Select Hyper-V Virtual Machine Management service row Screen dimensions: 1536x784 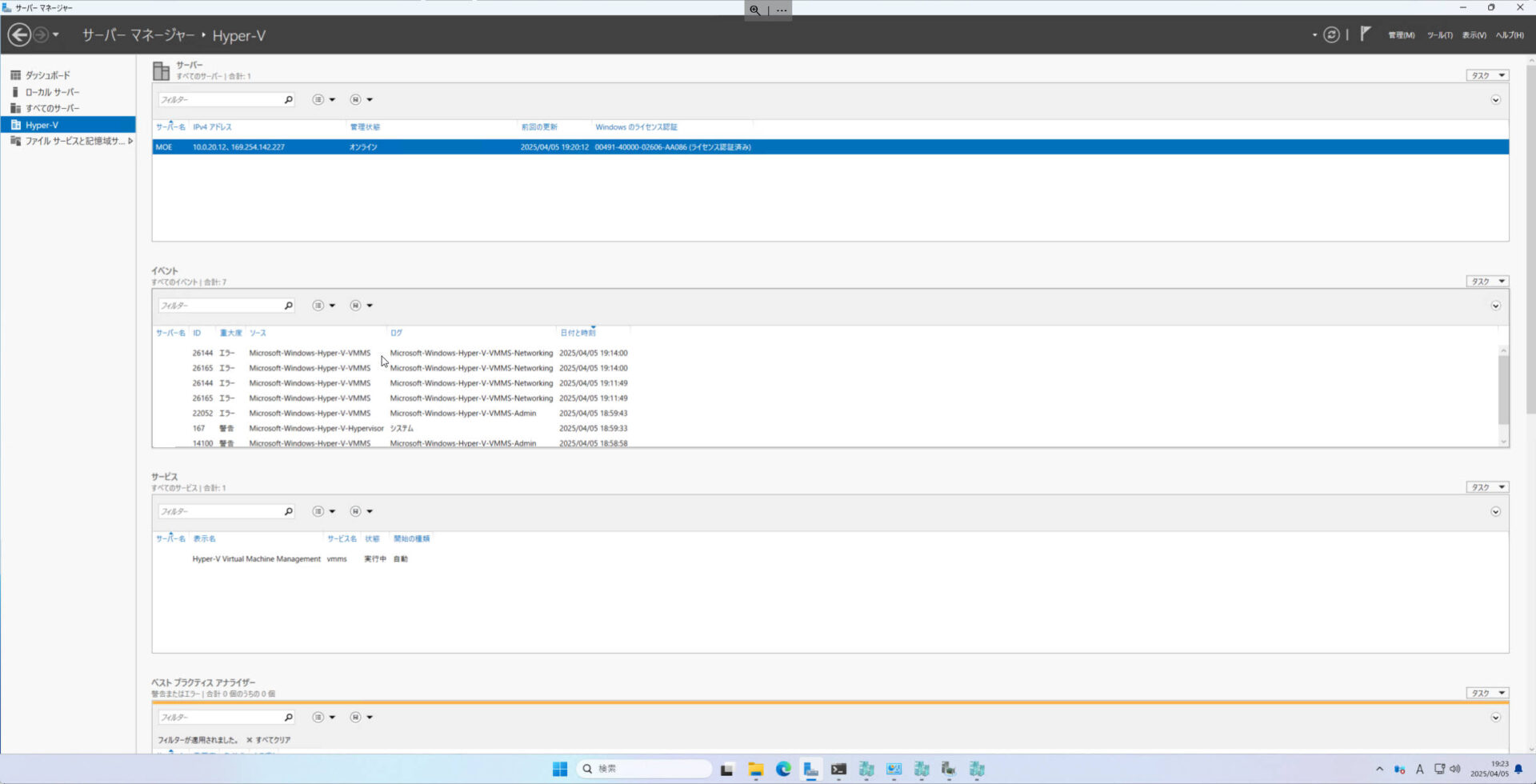tap(830, 559)
